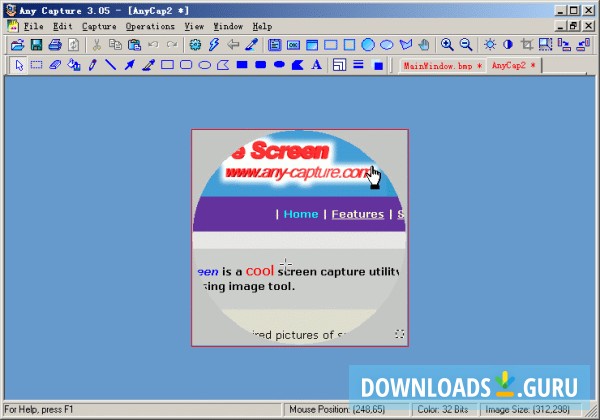
Task: Click the Redo arrow icon
Action: coord(172,45)
